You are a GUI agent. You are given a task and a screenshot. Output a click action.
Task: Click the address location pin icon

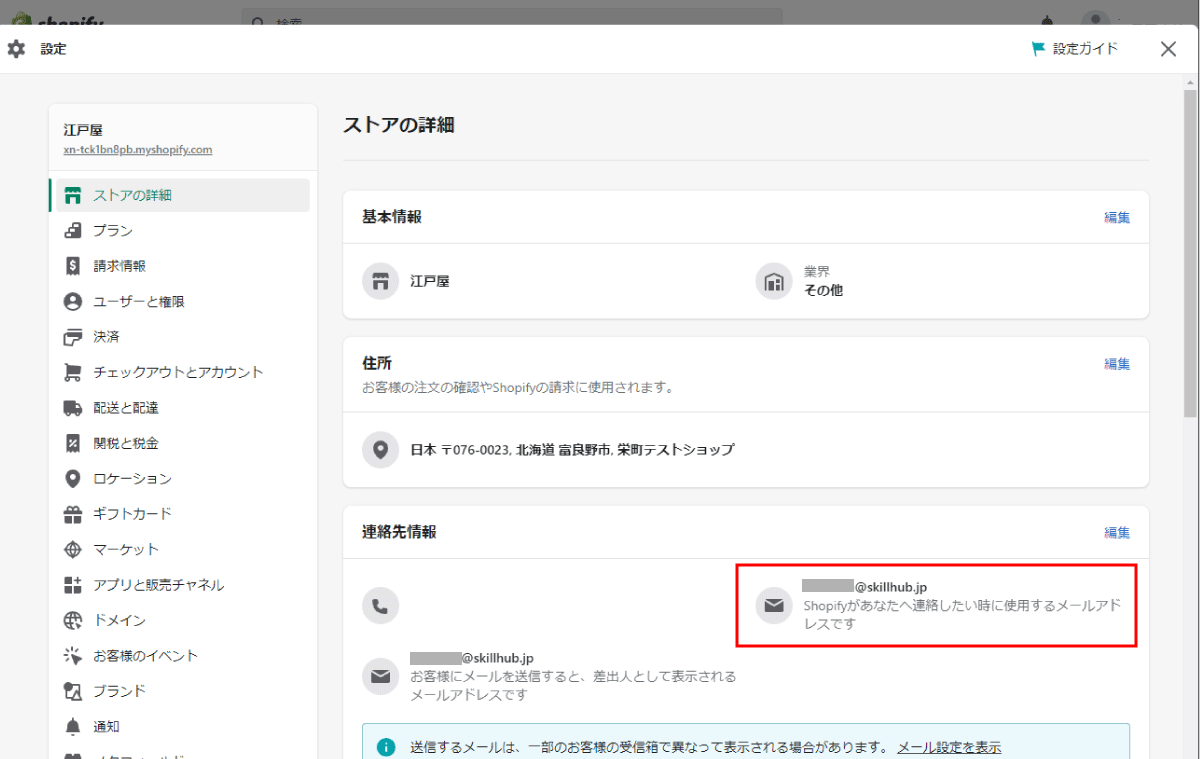[380, 450]
